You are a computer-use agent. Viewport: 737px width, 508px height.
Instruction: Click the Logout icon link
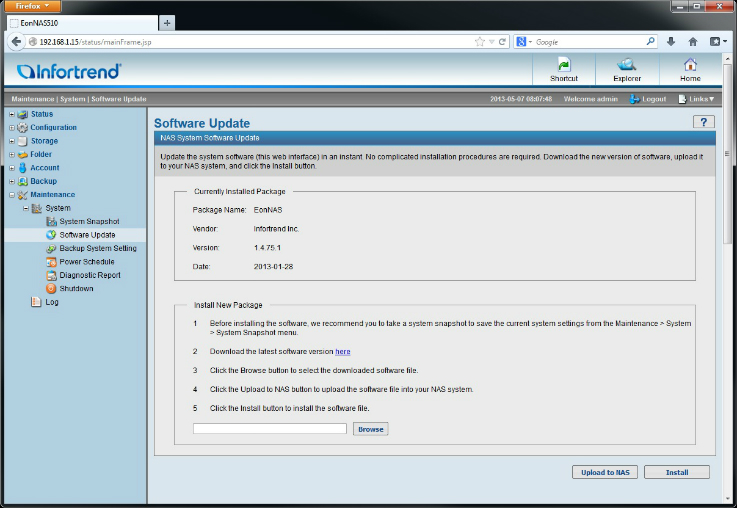coord(634,99)
